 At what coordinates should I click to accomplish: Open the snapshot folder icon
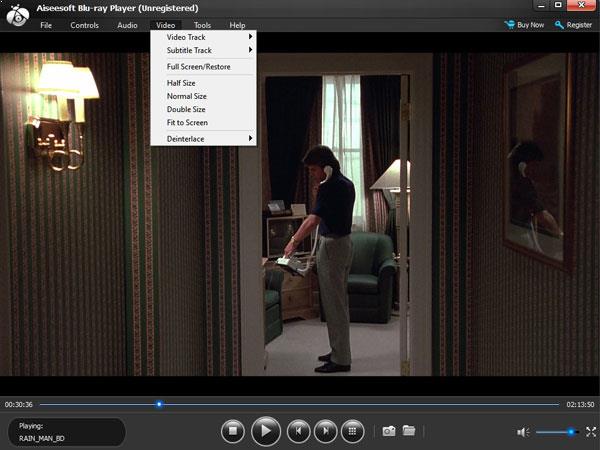click(409, 430)
